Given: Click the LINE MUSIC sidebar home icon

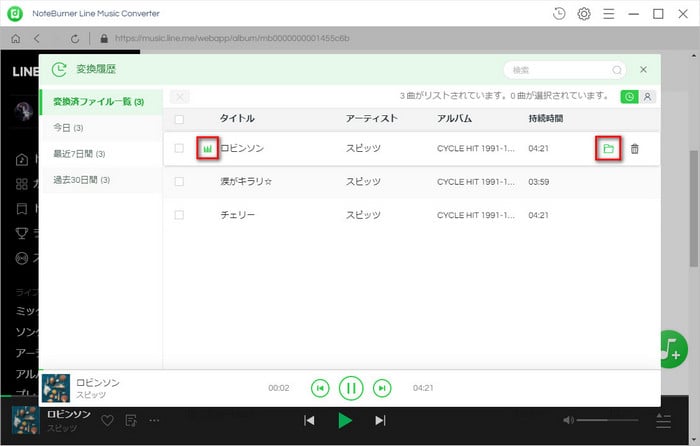Looking at the screenshot, I should 22,159.
